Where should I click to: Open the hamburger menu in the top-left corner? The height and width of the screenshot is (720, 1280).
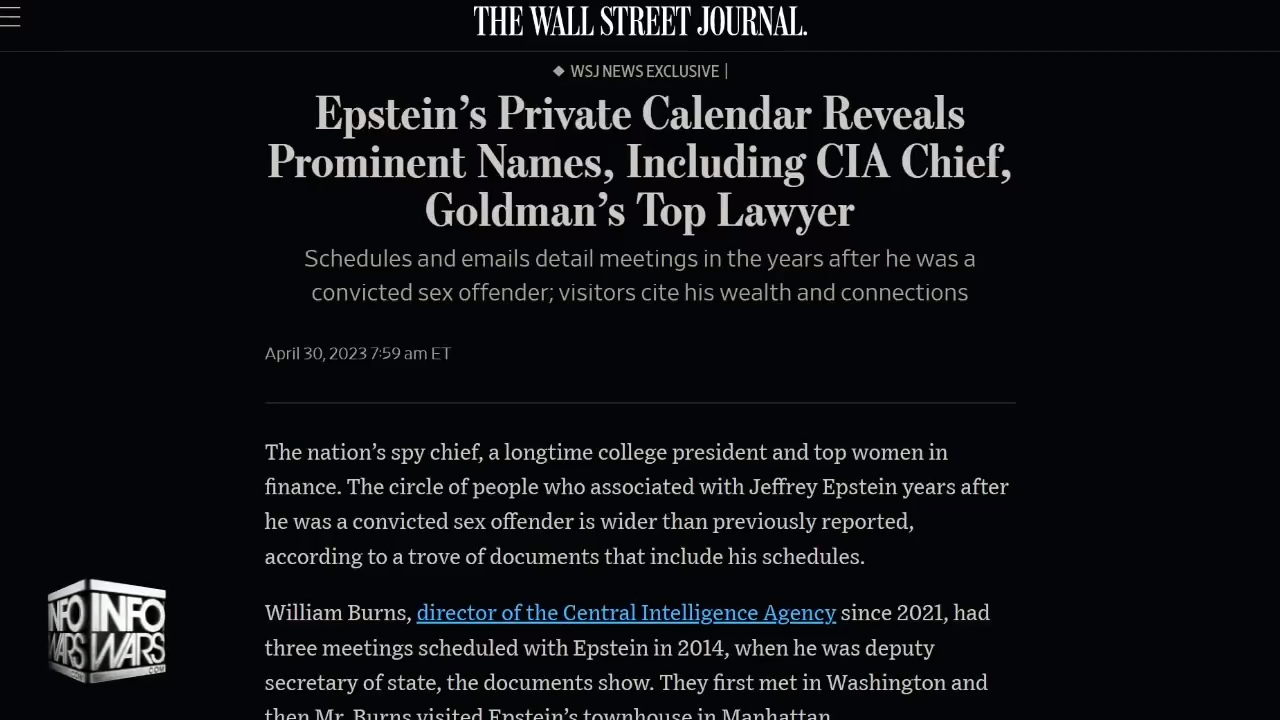click(x=10, y=17)
